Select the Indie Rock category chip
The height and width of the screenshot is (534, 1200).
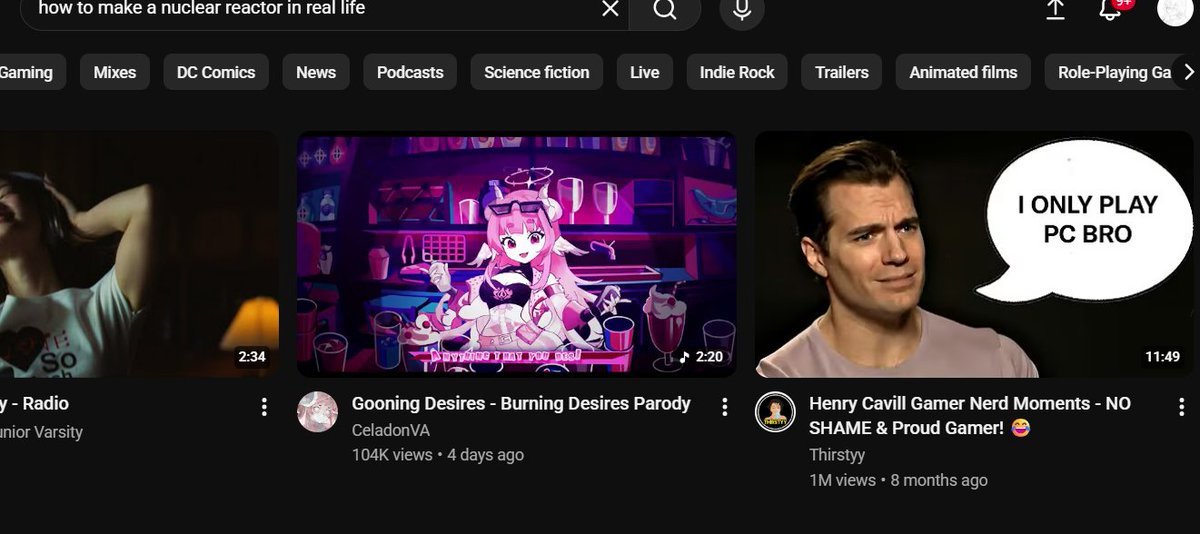737,72
